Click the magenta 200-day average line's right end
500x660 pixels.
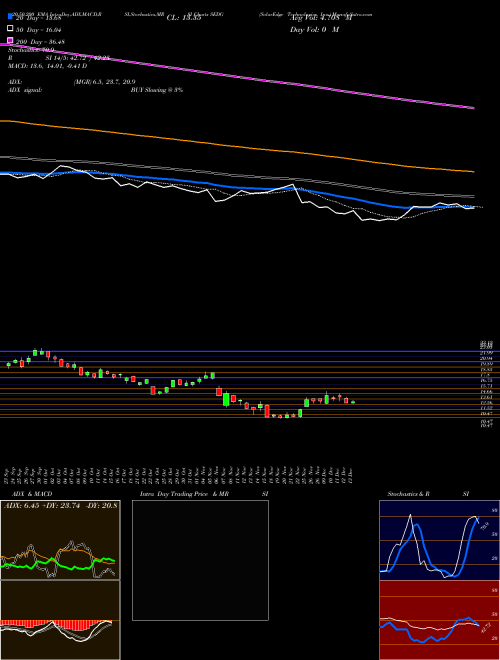click(x=473, y=108)
